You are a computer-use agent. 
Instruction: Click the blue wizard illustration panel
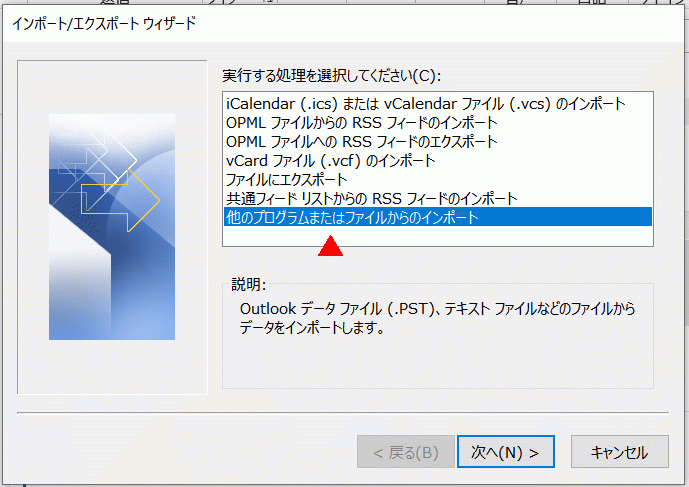112,227
